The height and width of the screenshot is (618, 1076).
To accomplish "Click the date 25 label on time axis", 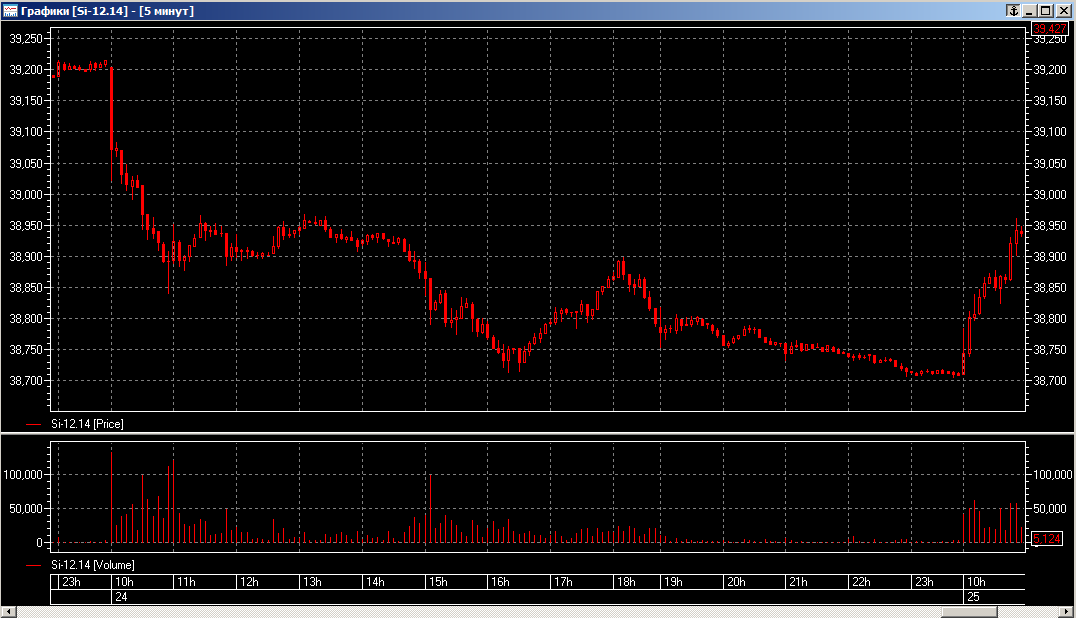I will [973, 596].
